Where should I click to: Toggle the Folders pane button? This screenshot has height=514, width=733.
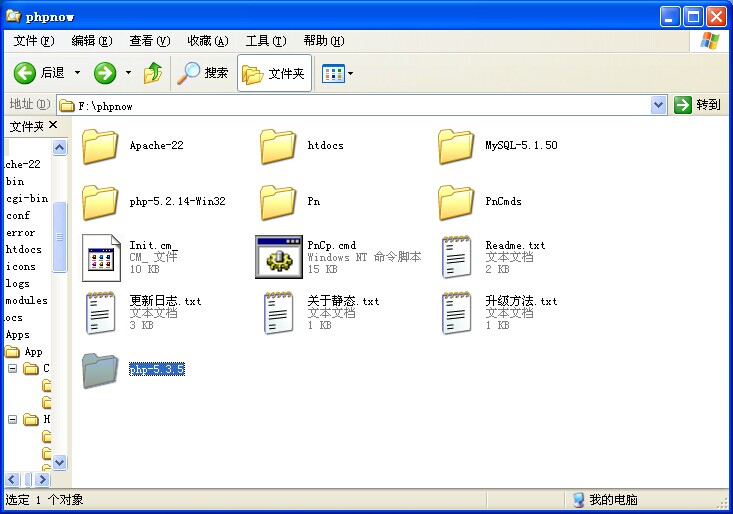click(274, 73)
